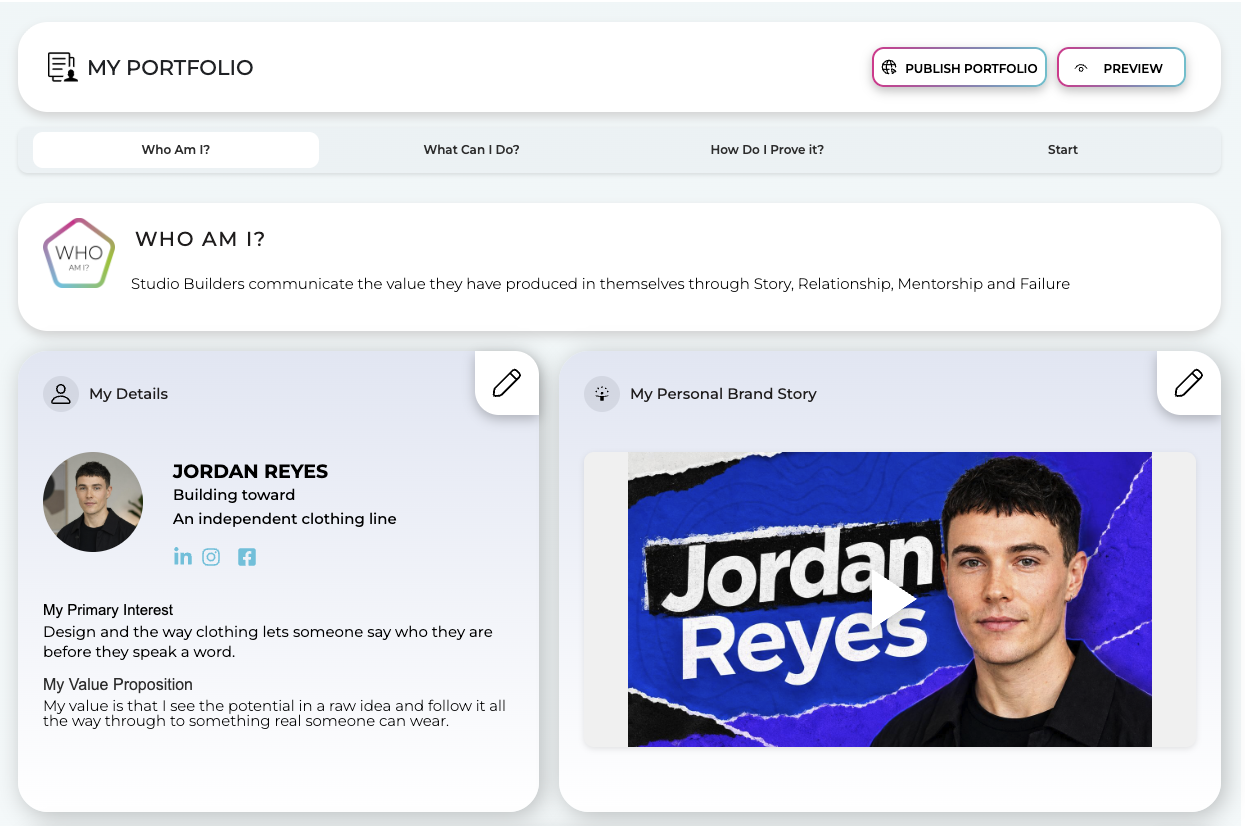Click the Publish Portfolio button
The image size is (1245, 826).
click(x=959, y=68)
